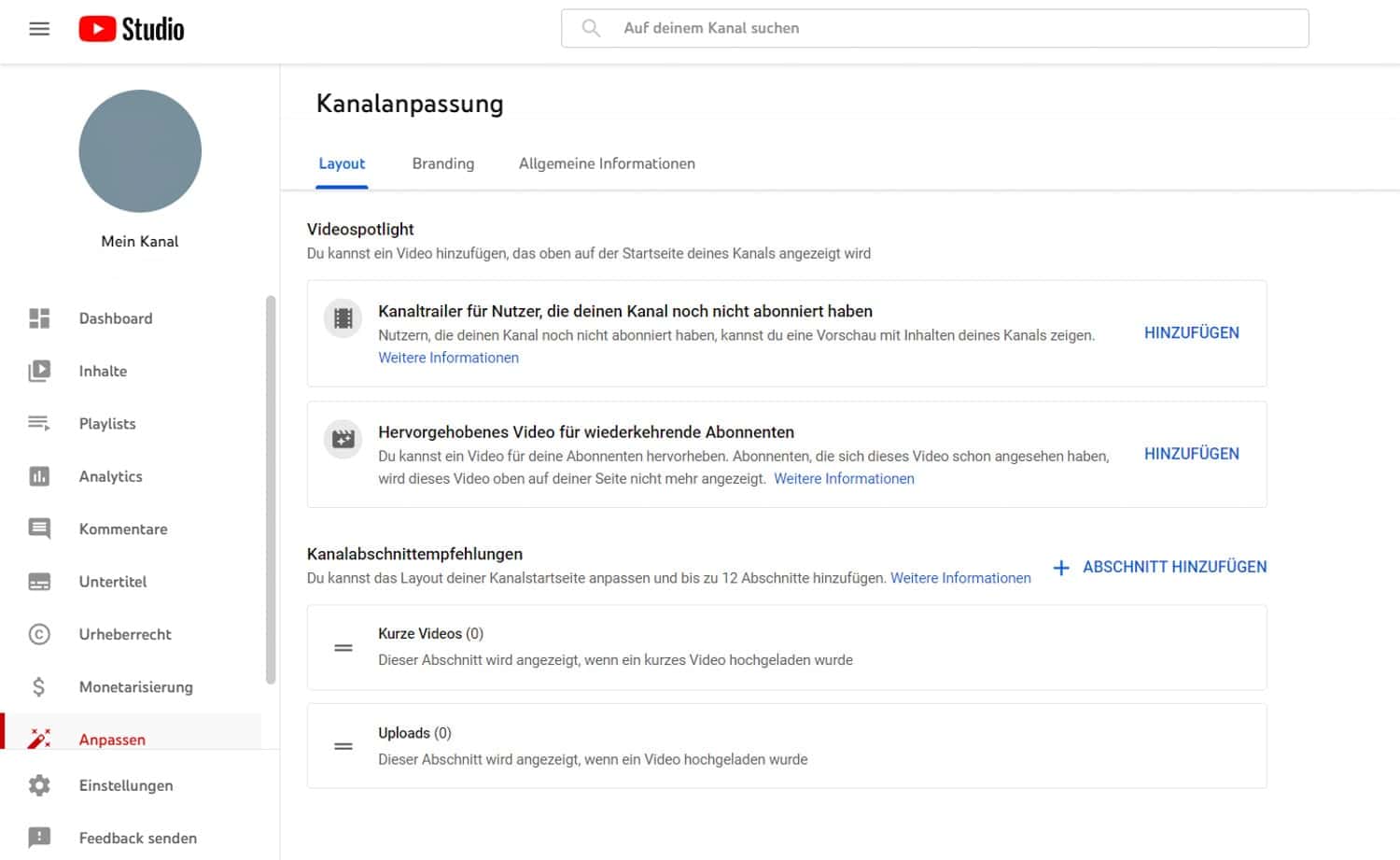The width and height of the screenshot is (1400, 860).
Task: Open Weitere Informationen for Hervorgehobenes Video
Action: click(x=844, y=479)
